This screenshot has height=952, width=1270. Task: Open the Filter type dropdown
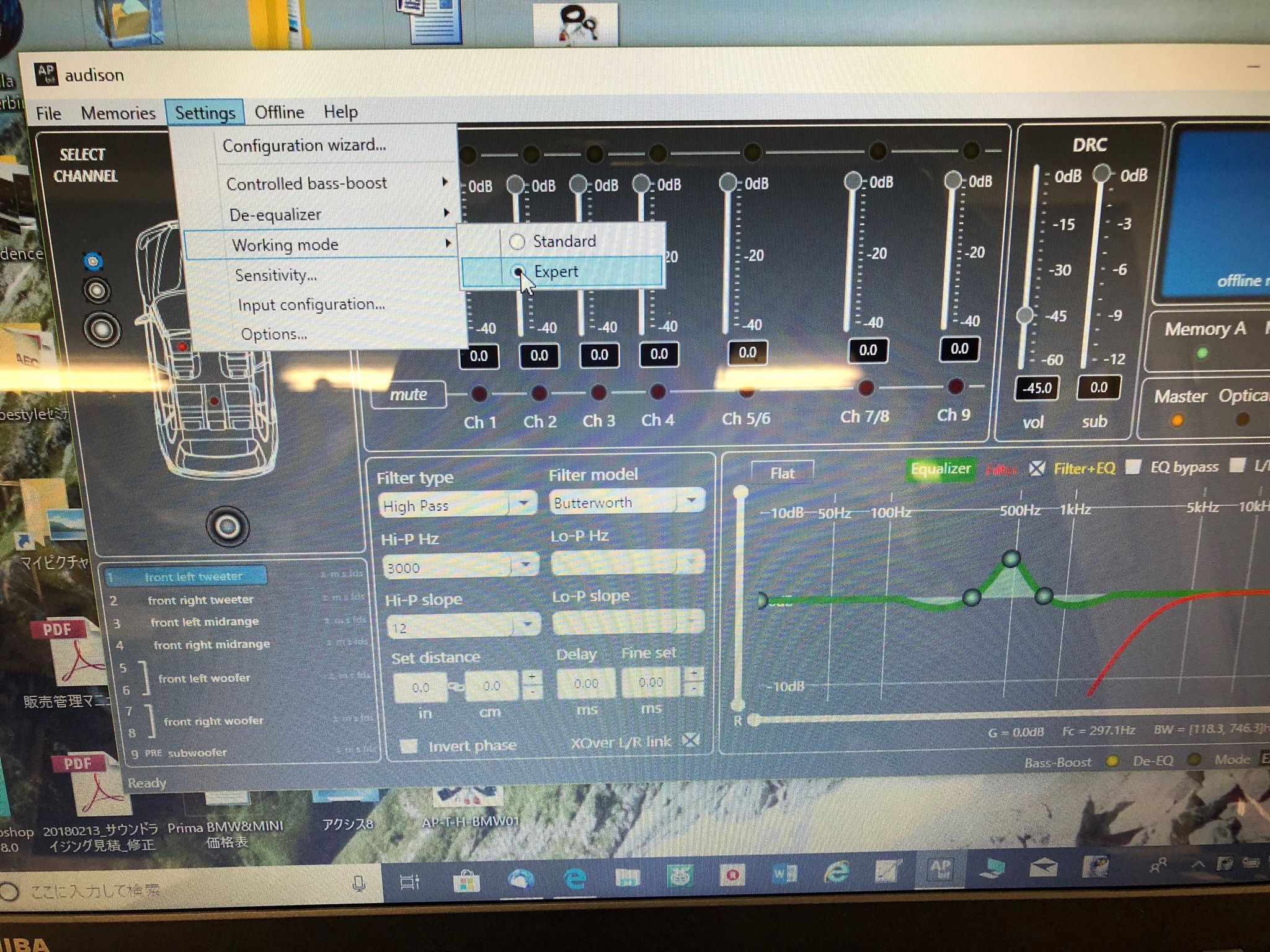click(x=457, y=505)
